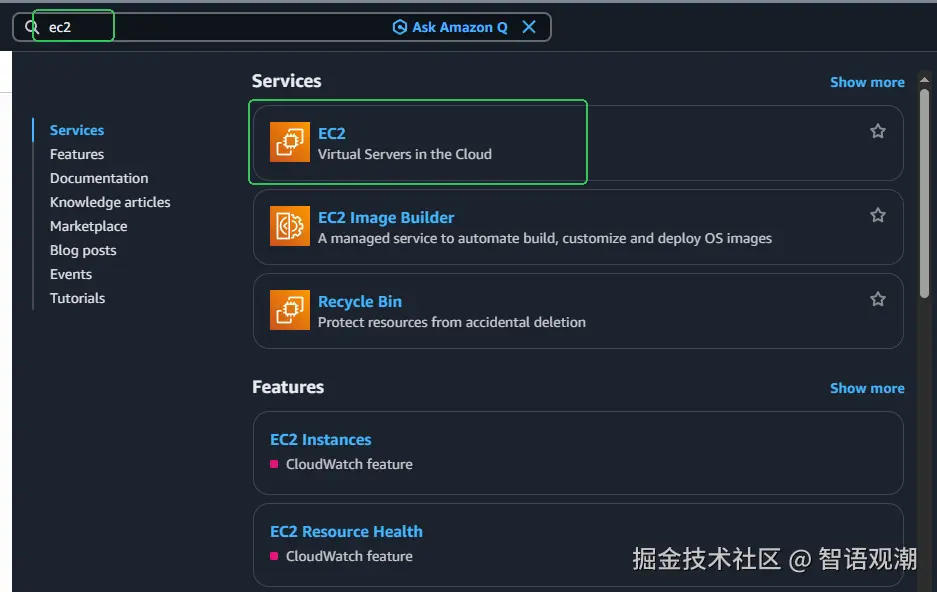
Task: Expand Services with Show more
Action: (867, 82)
